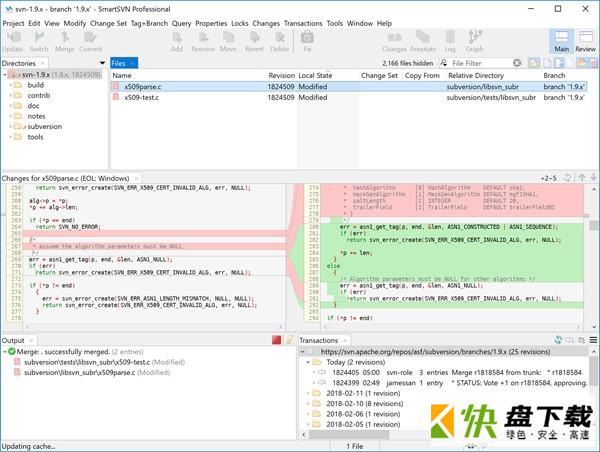Screen dimensions: 600x452
Task: Open the file filter options dropdown icon
Action: 443,63
